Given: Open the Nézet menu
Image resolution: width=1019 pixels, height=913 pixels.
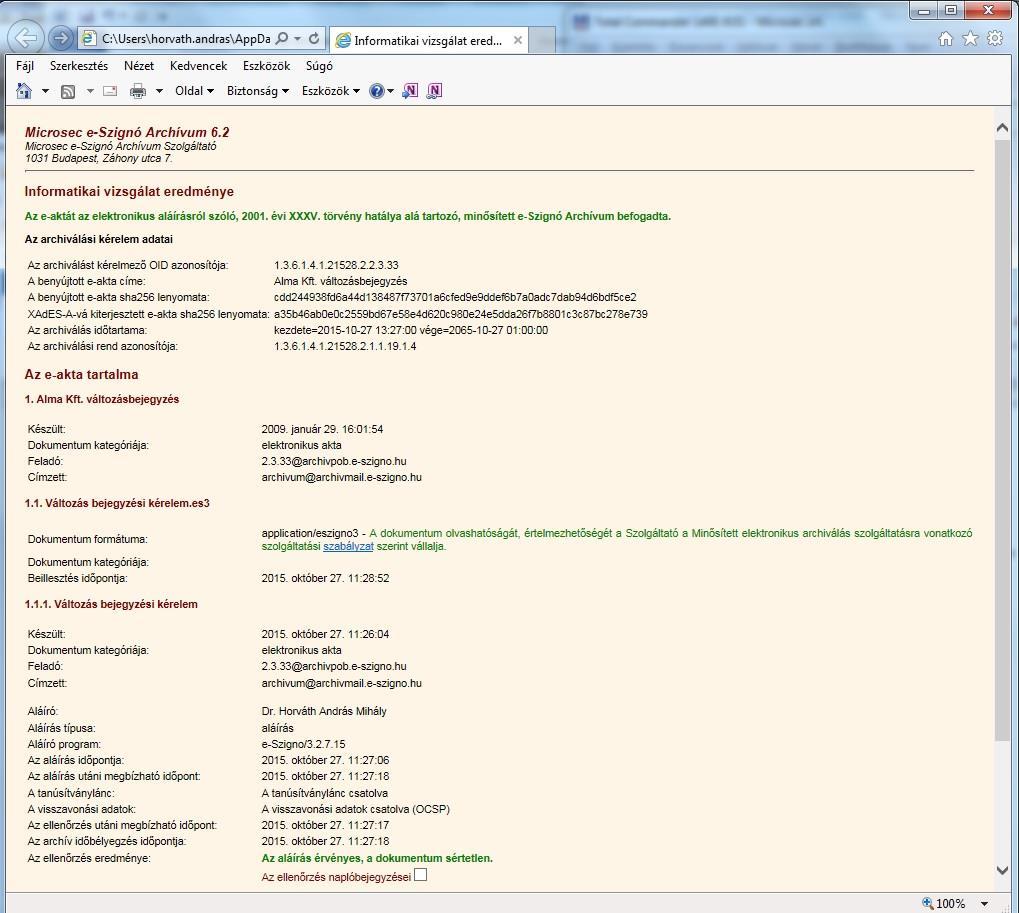Looking at the screenshot, I should [139, 66].
